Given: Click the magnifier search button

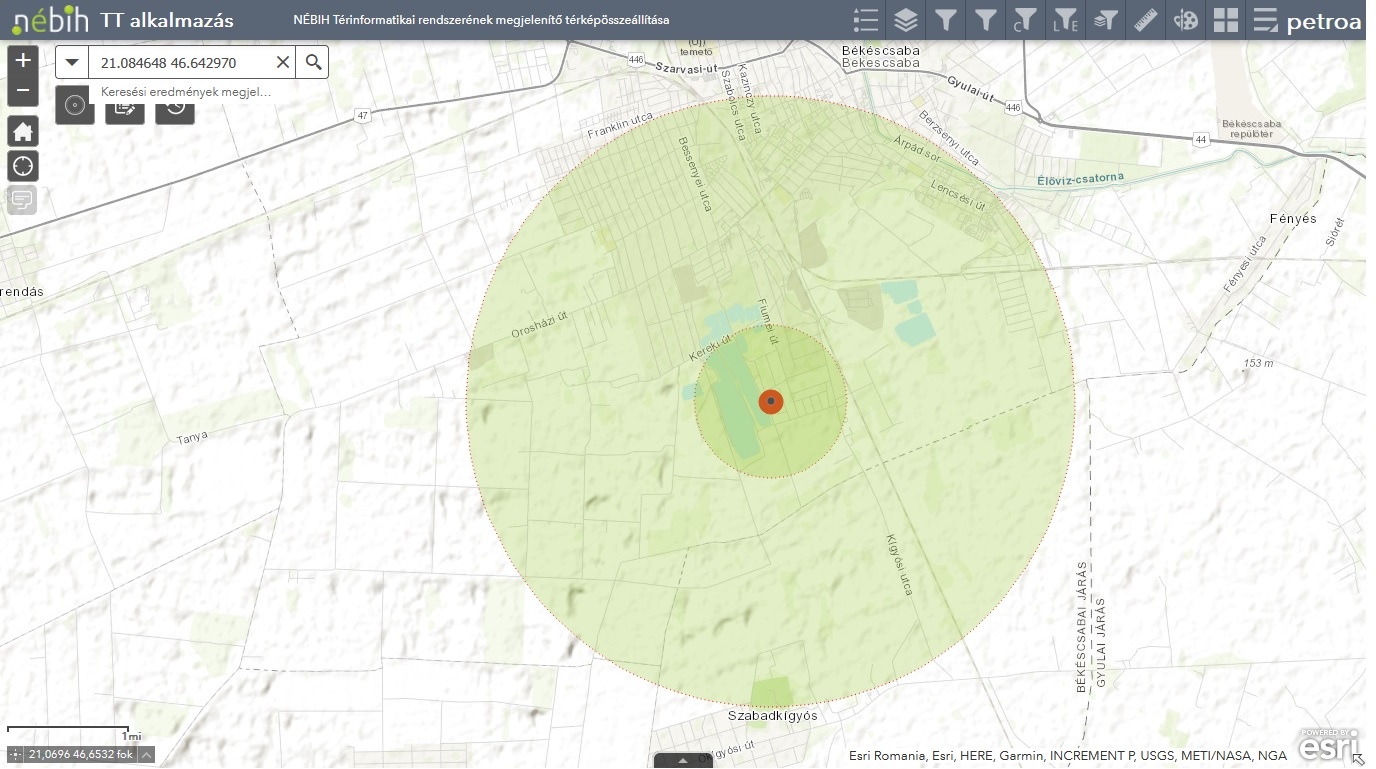Looking at the screenshot, I should click(x=313, y=63).
